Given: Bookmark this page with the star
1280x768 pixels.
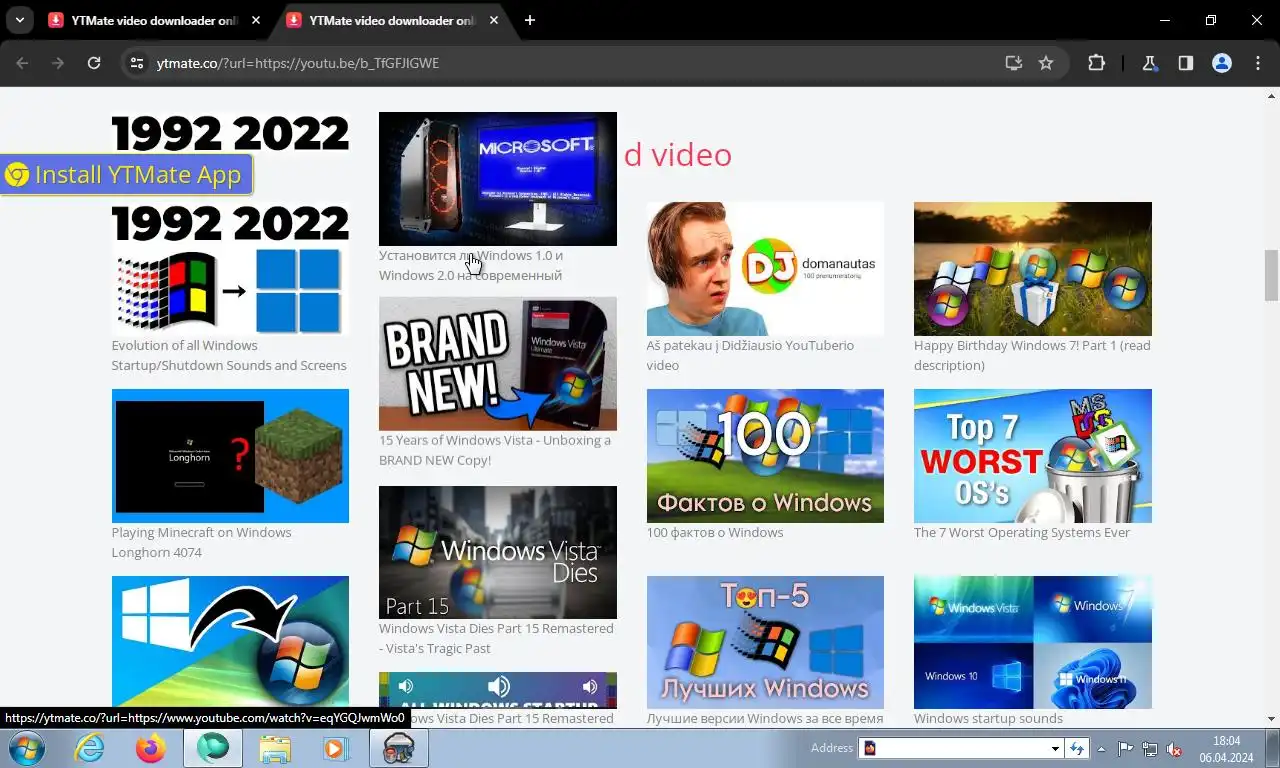Looking at the screenshot, I should (x=1046, y=63).
